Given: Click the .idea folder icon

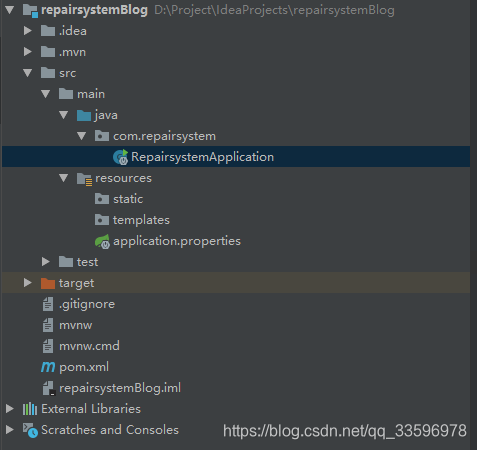Looking at the screenshot, I should tap(48, 31).
